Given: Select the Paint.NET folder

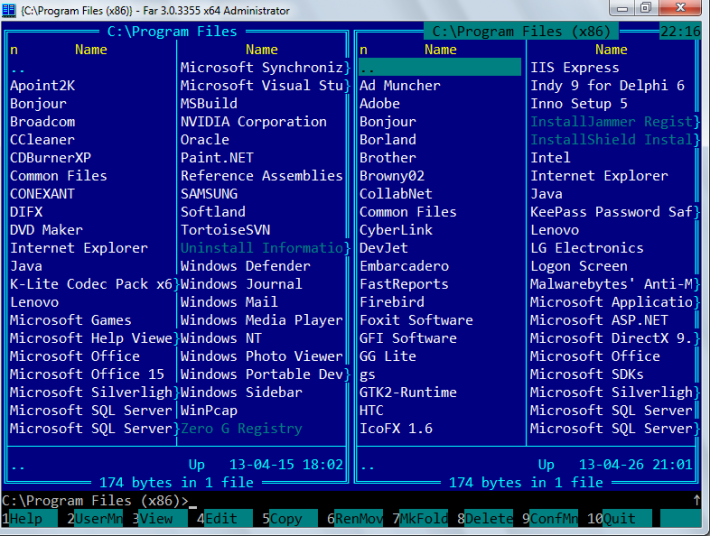Looking at the screenshot, I should [217, 158].
